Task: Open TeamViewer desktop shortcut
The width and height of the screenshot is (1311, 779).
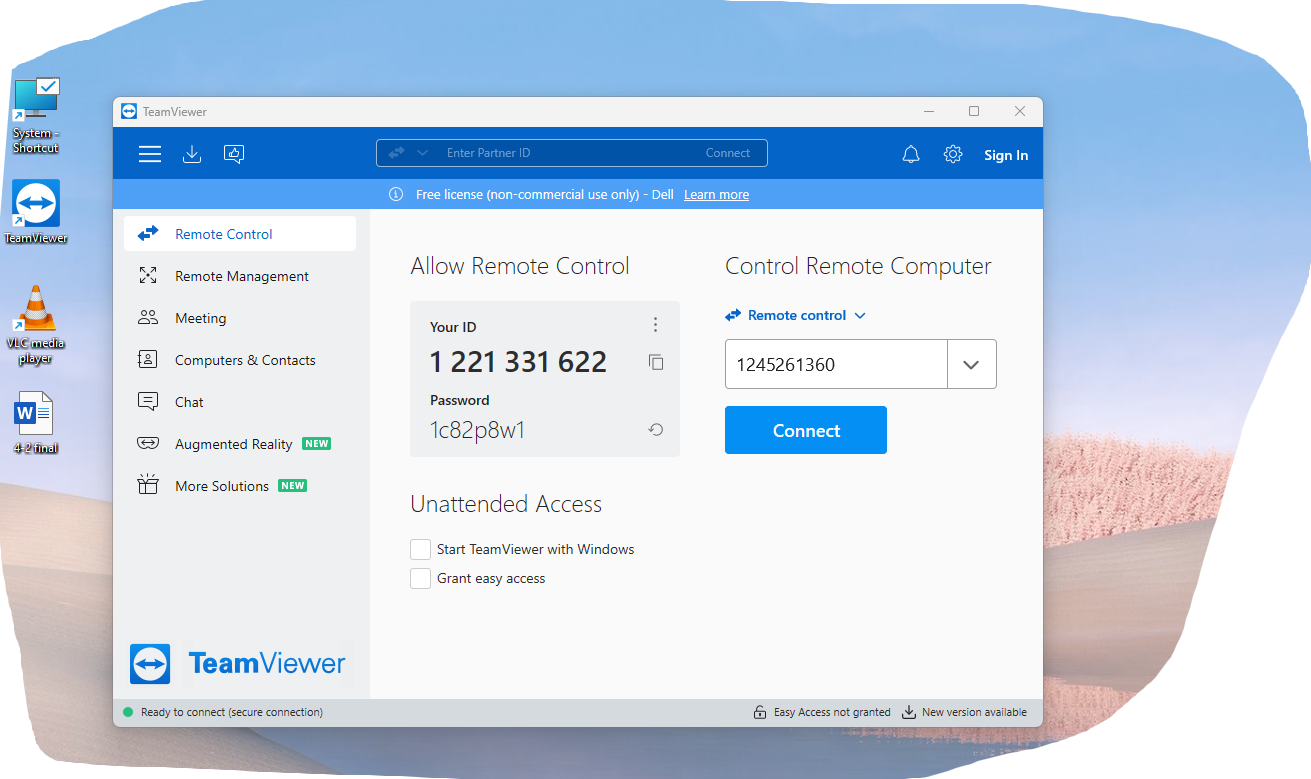Action: [x=36, y=212]
